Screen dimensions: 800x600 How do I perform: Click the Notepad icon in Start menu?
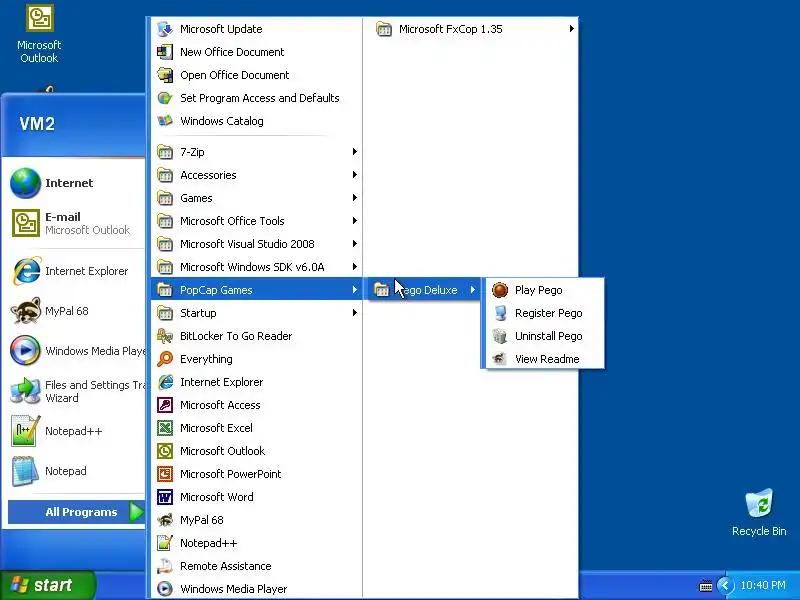[x=26, y=471]
